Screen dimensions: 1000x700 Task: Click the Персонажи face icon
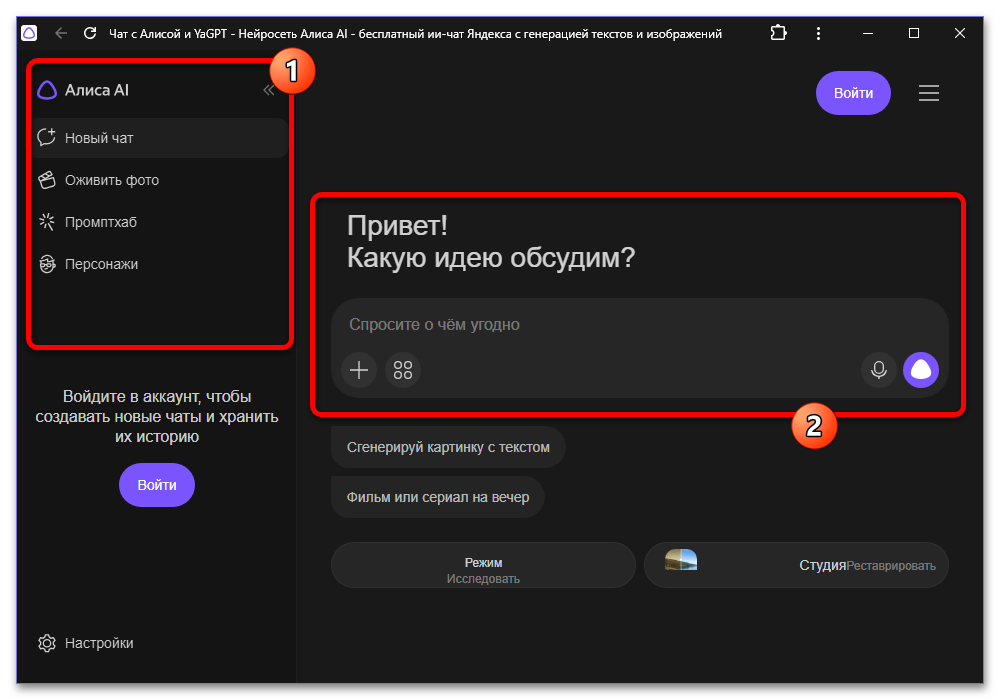[x=47, y=264]
